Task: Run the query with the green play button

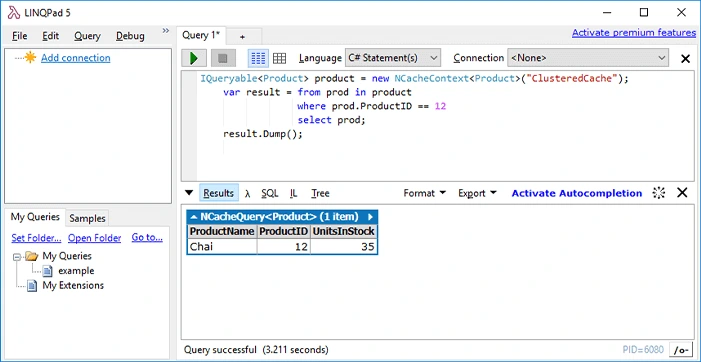Action: pyautogui.click(x=194, y=58)
